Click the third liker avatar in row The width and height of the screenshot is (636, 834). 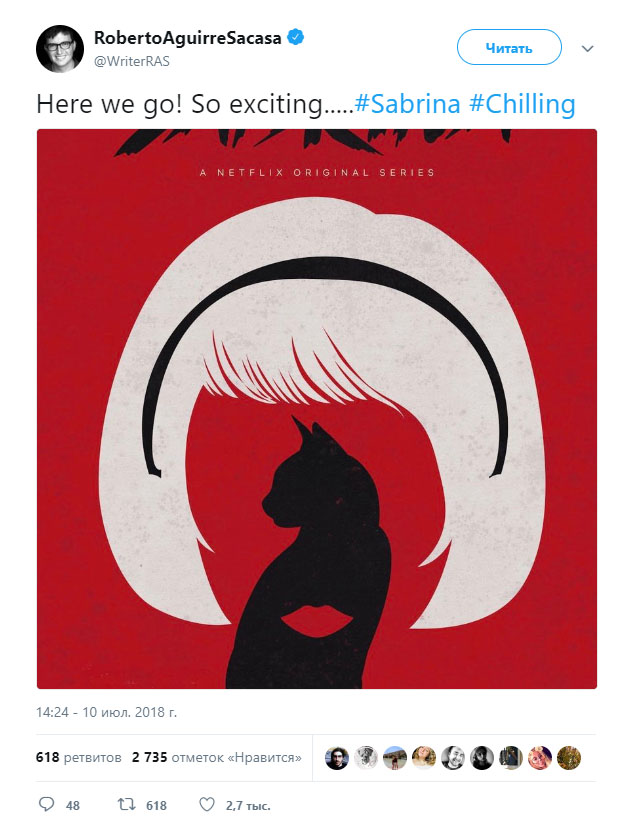coord(395,758)
